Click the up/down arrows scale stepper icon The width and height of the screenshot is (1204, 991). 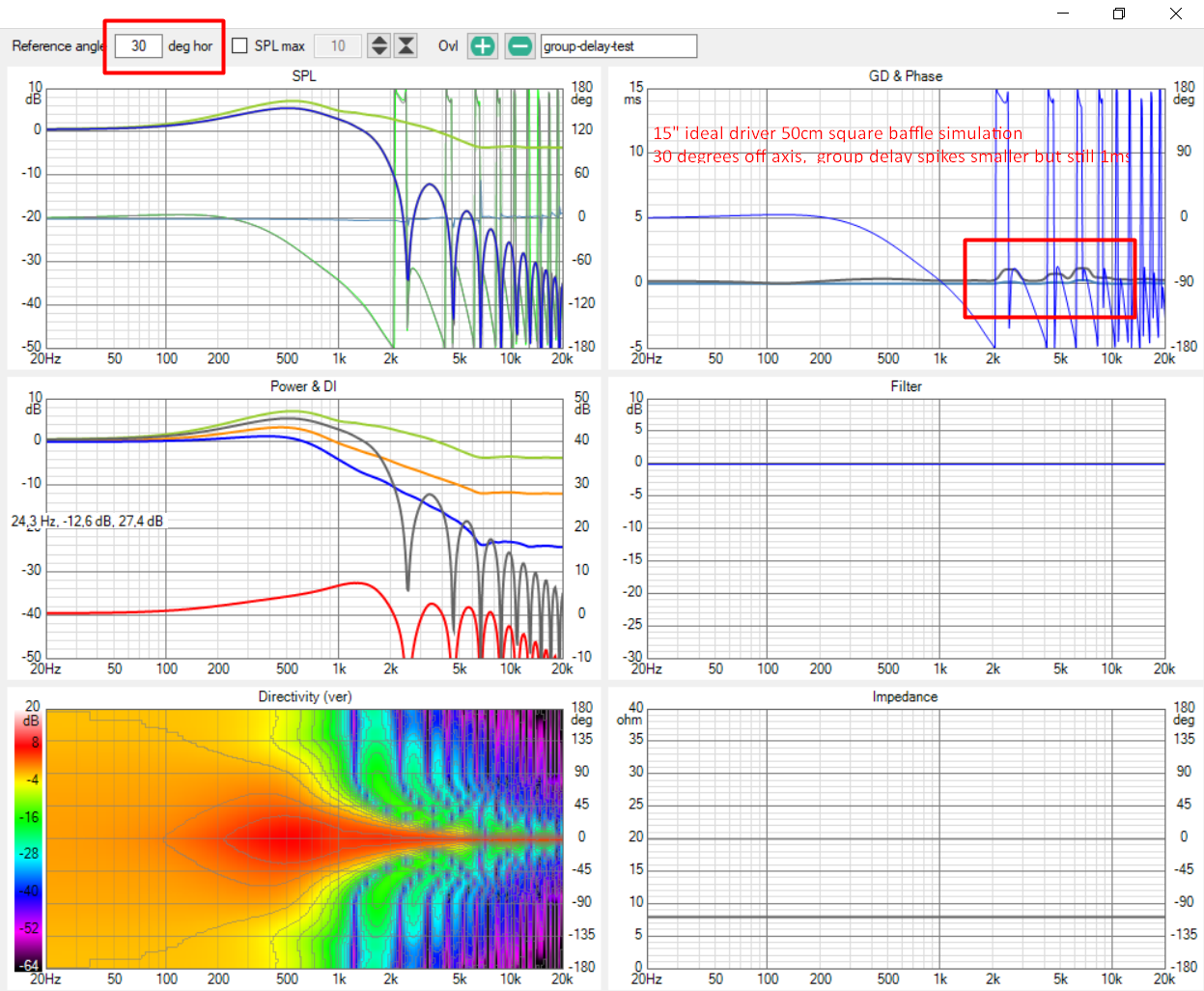tap(379, 46)
